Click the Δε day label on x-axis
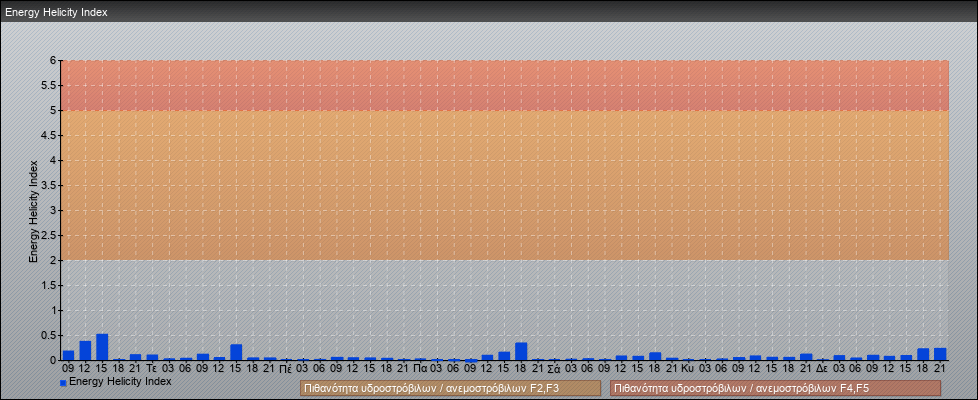Image resolution: width=978 pixels, height=400 pixels. point(822,368)
